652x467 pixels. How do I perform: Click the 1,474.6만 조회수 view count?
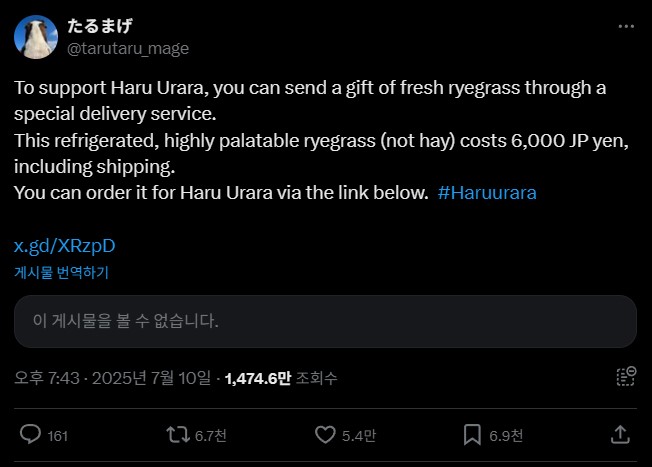click(281, 378)
